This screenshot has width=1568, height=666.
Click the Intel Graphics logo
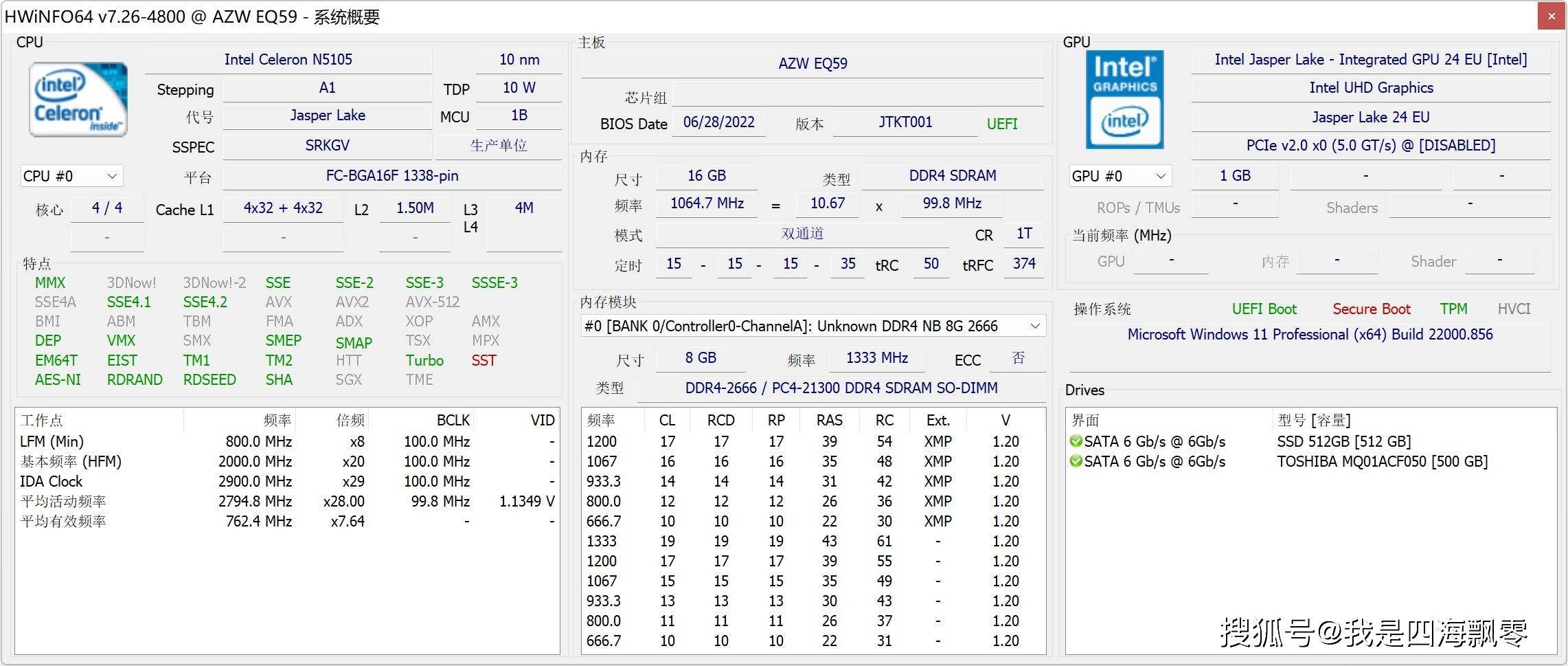click(x=1124, y=99)
